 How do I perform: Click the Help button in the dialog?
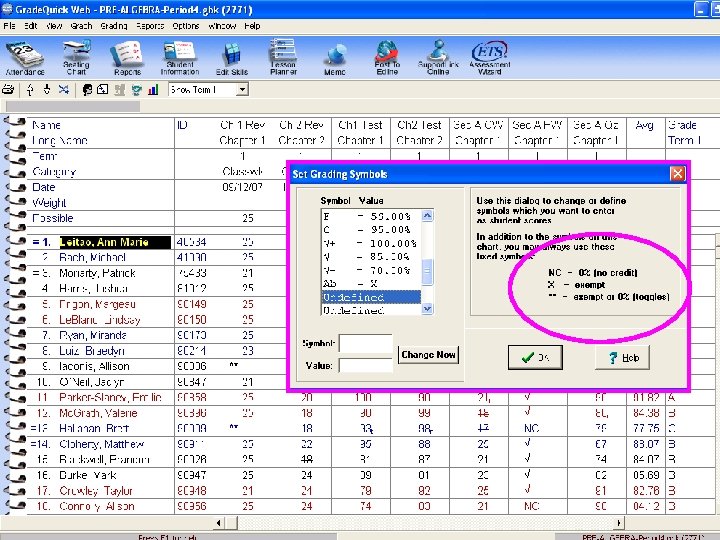[623, 357]
